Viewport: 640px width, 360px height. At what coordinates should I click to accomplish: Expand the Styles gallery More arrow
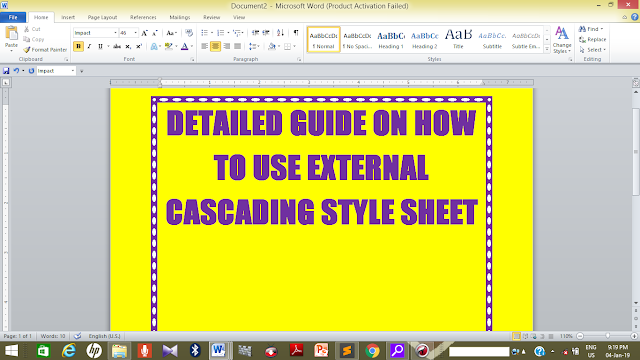[547, 49]
